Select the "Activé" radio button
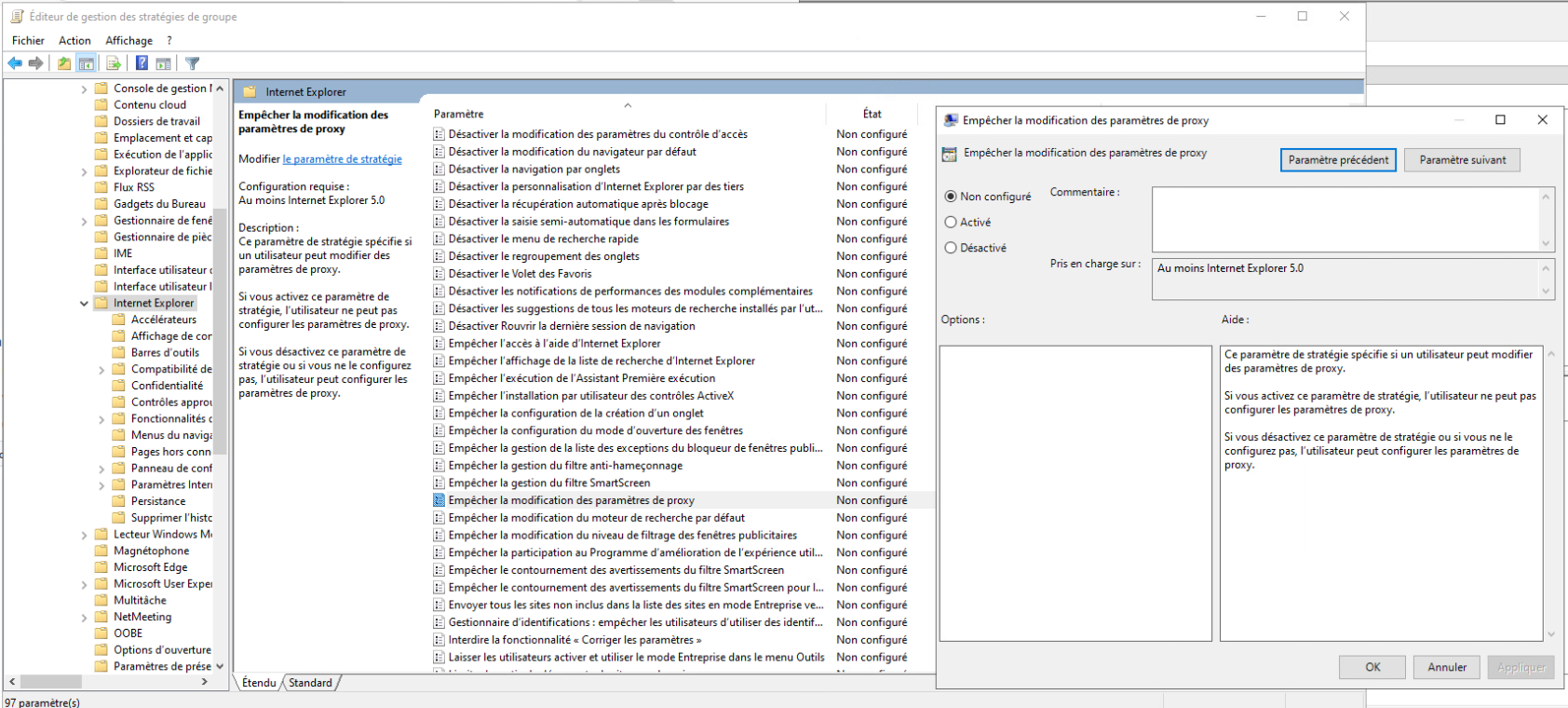 click(951, 223)
